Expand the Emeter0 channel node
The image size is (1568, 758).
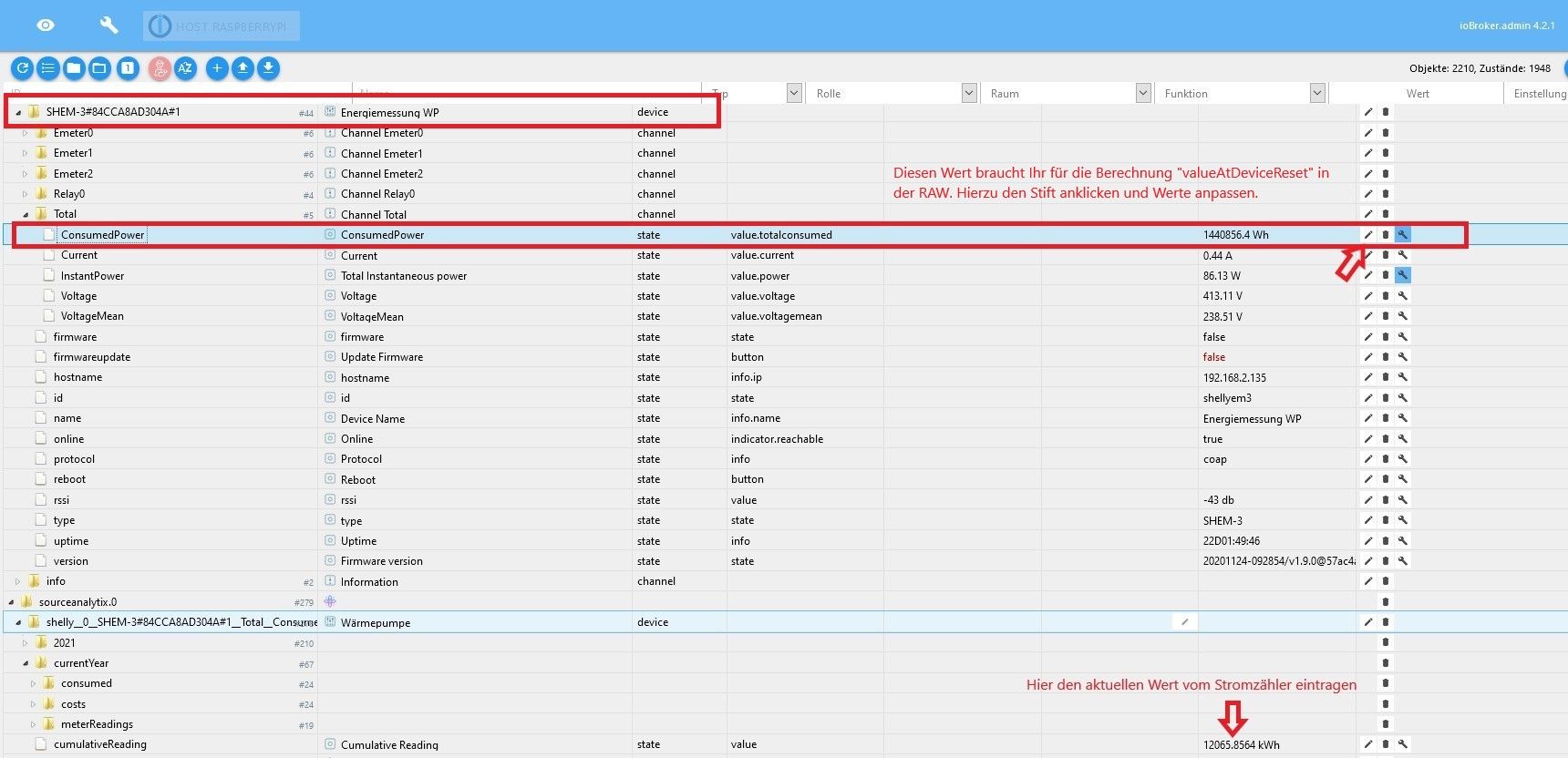point(26,133)
